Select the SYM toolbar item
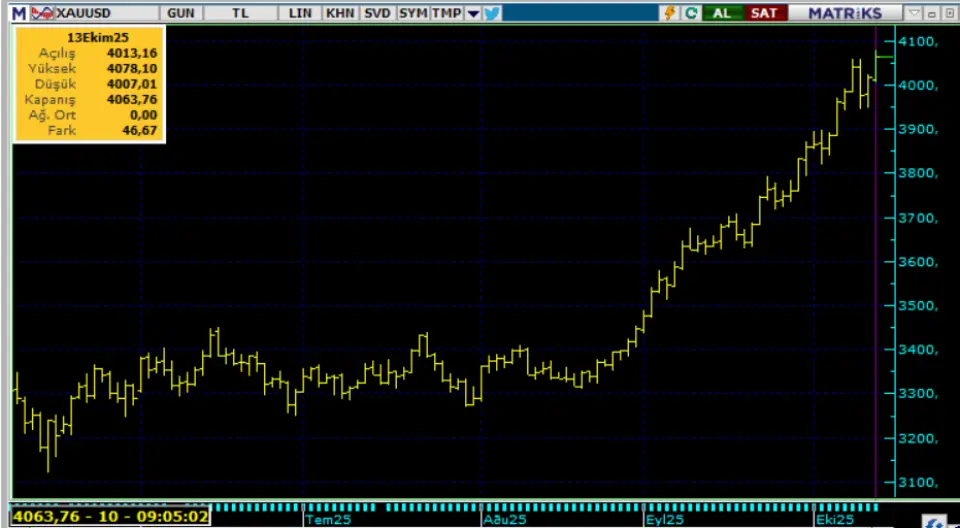The width and height of the screenshot is (960, 528). [x=412, y=13]
